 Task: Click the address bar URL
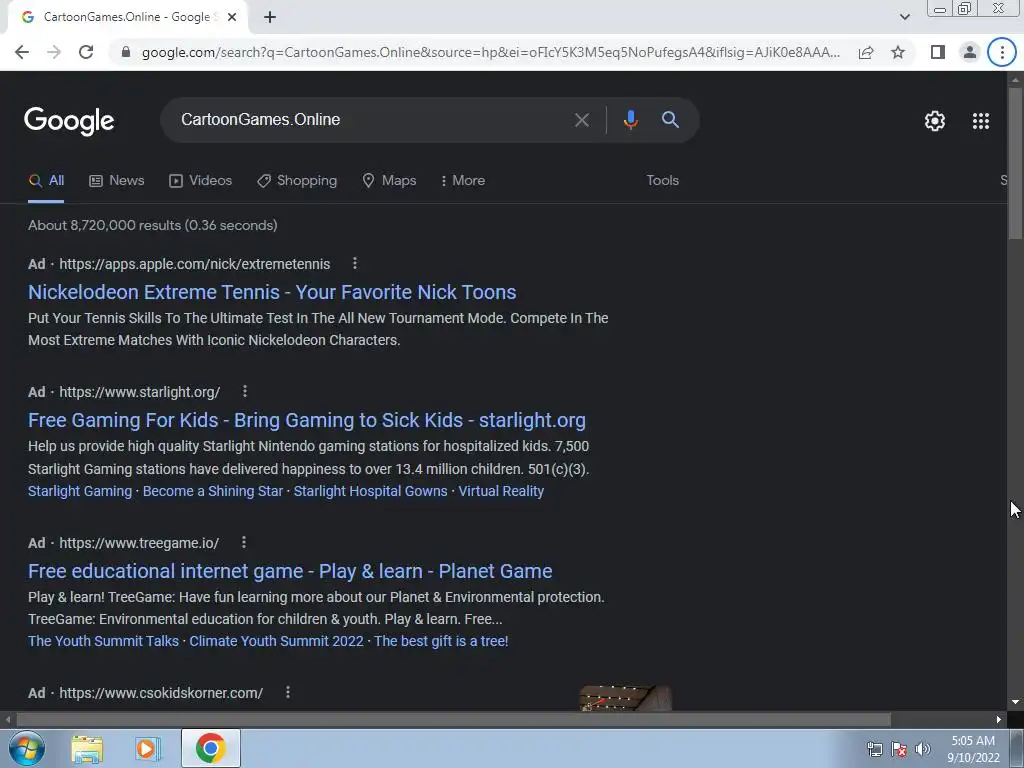pos(490,52)
